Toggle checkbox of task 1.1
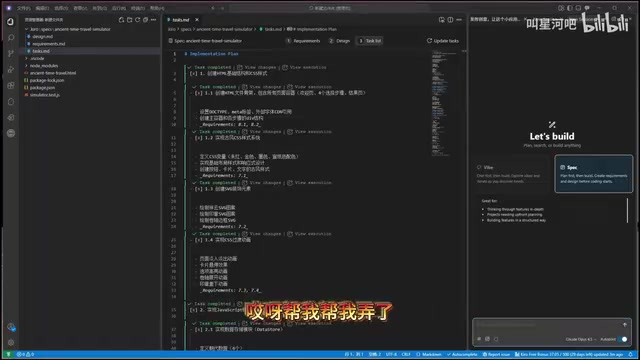This screenshot has height=360, width=640. pos(198,93)
